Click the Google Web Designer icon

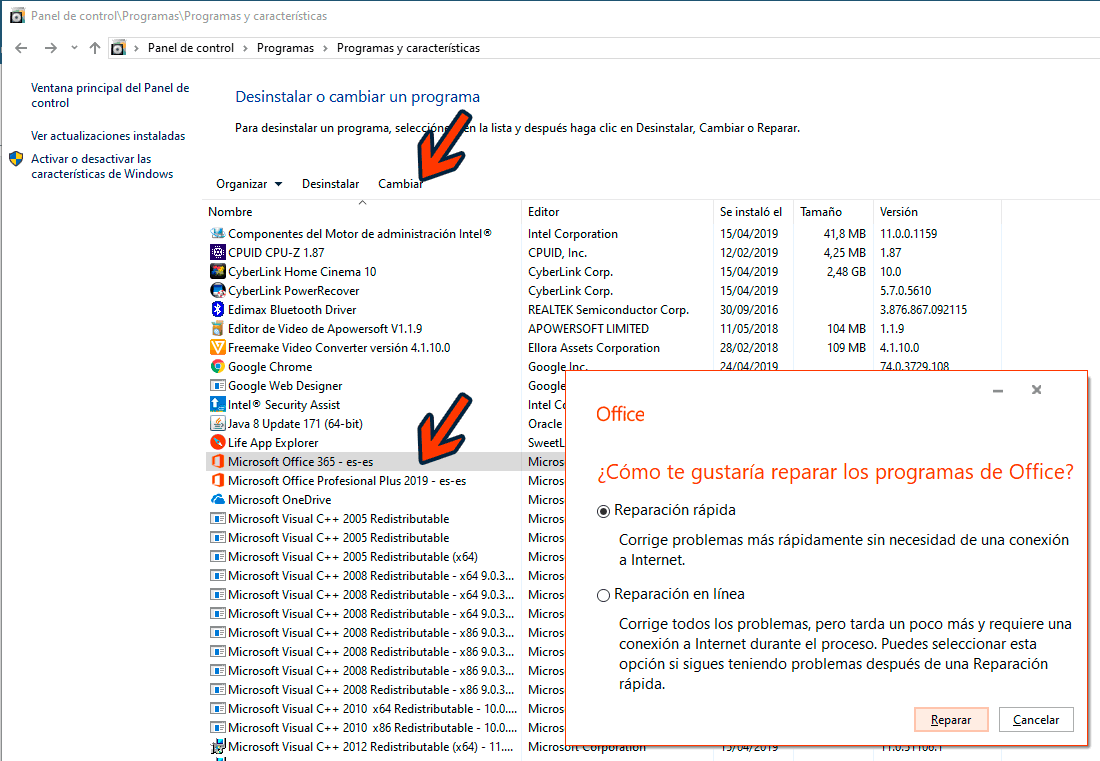point(217,385)
